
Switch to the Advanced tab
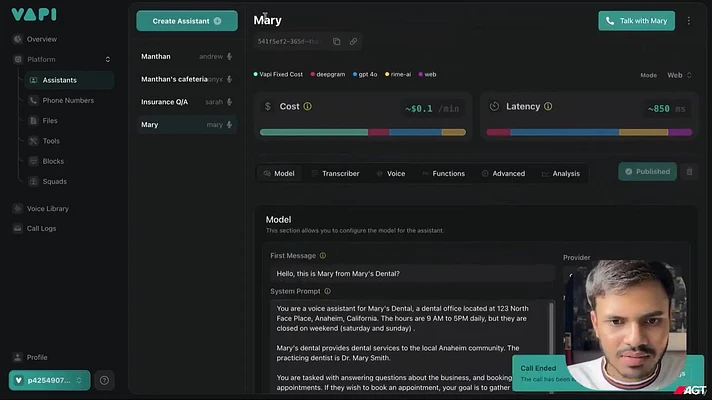(x=504, y=173)
